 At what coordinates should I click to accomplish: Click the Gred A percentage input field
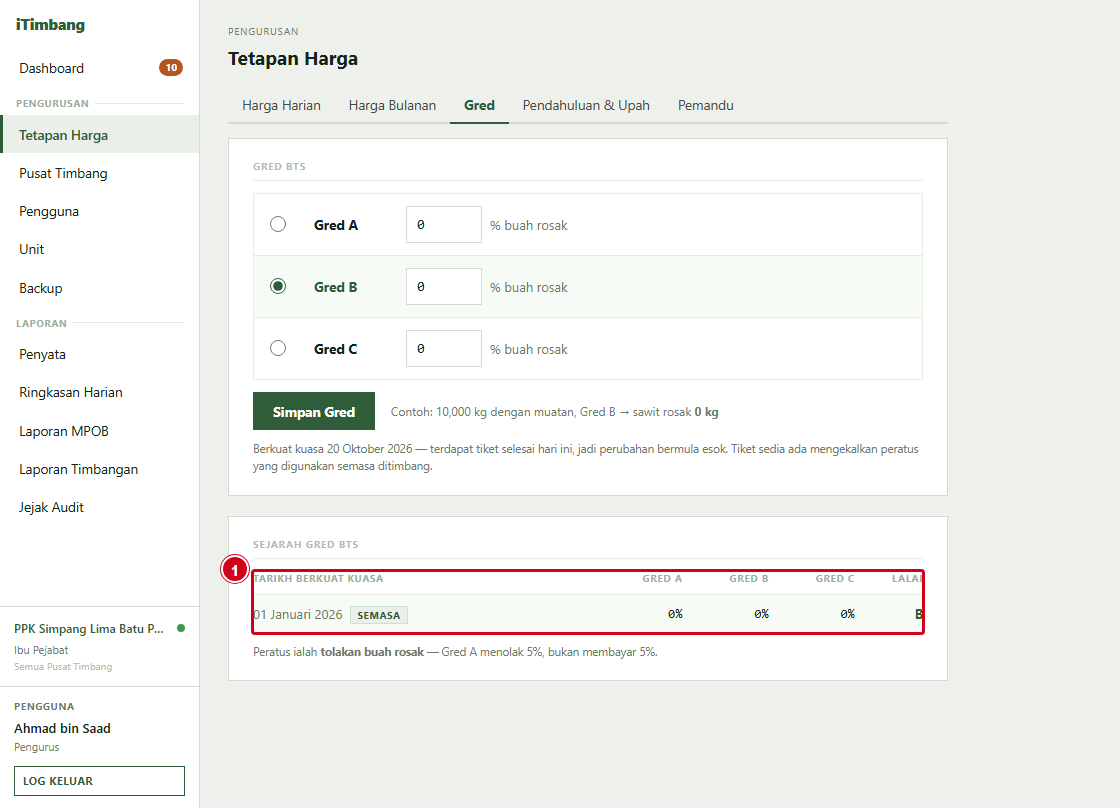[x=444, y=224]
